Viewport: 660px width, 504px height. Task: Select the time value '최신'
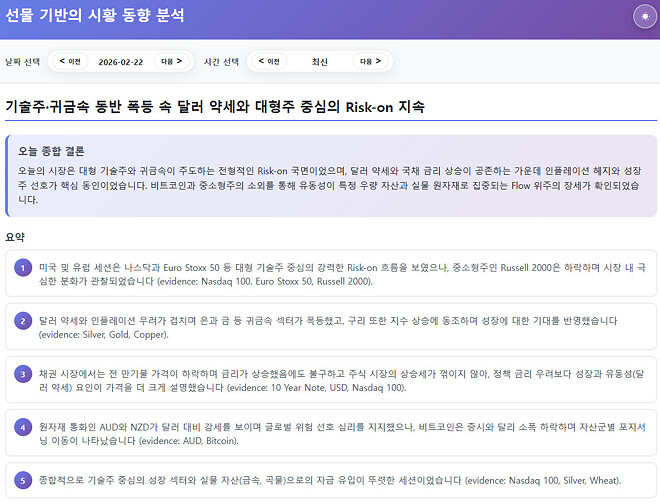click(x=319, y=62)
